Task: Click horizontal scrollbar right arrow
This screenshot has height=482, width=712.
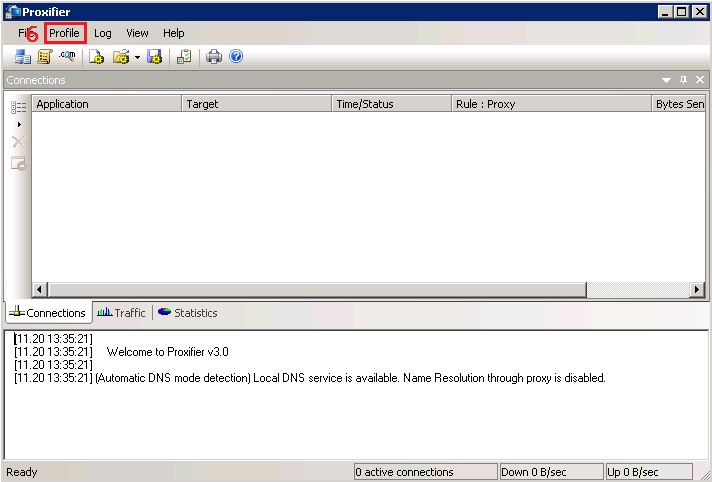Action: point(697,289)
